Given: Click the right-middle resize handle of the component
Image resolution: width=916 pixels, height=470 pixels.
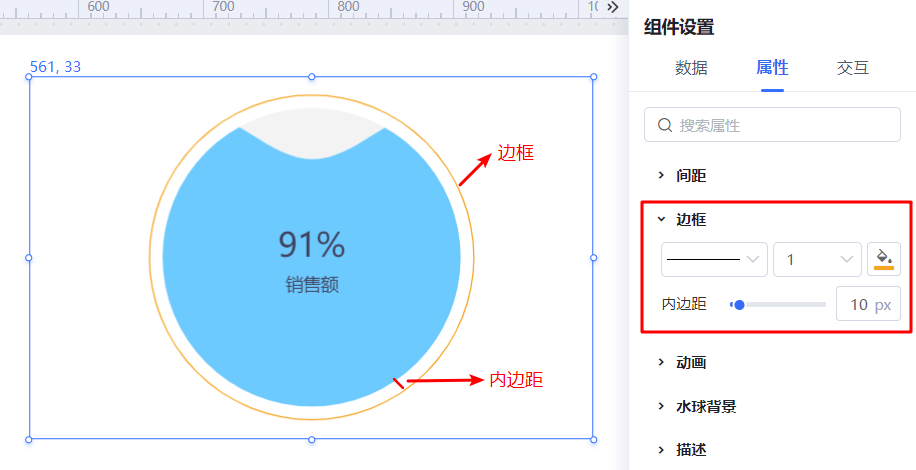Looking at the screenshot, I should coord(594,257).
